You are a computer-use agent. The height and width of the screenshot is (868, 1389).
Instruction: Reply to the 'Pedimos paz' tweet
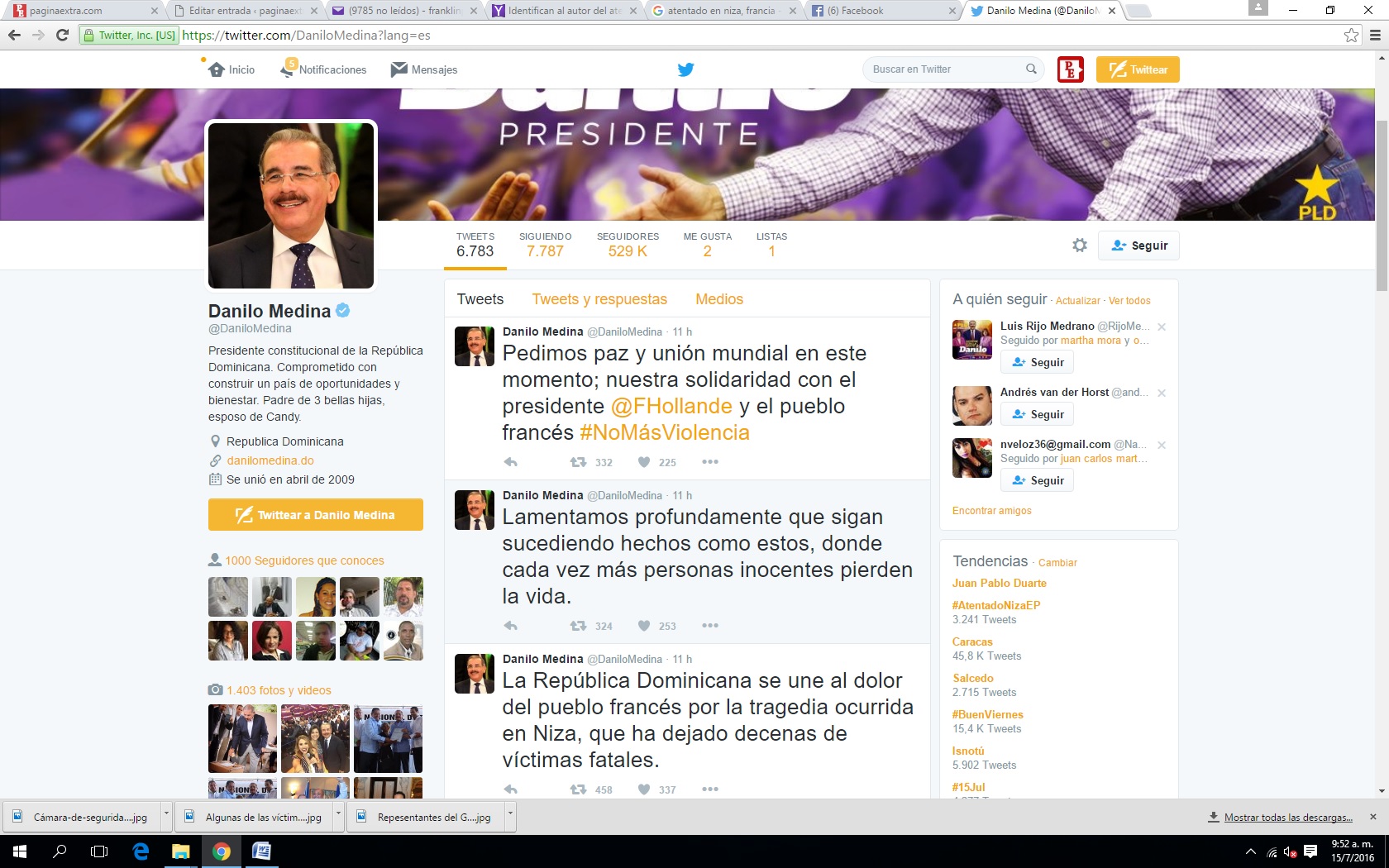tap(511, 462)
